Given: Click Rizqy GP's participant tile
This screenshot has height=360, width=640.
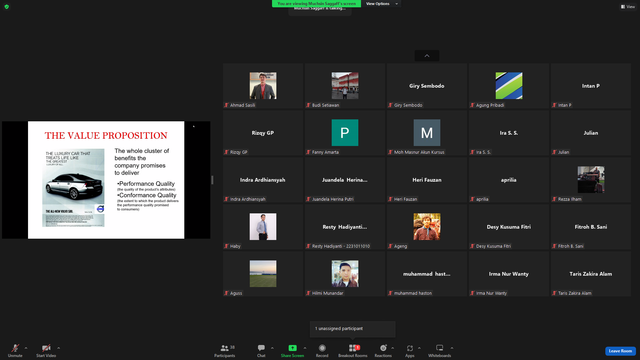Looking at the screenshot, I should tap(263, 133).
